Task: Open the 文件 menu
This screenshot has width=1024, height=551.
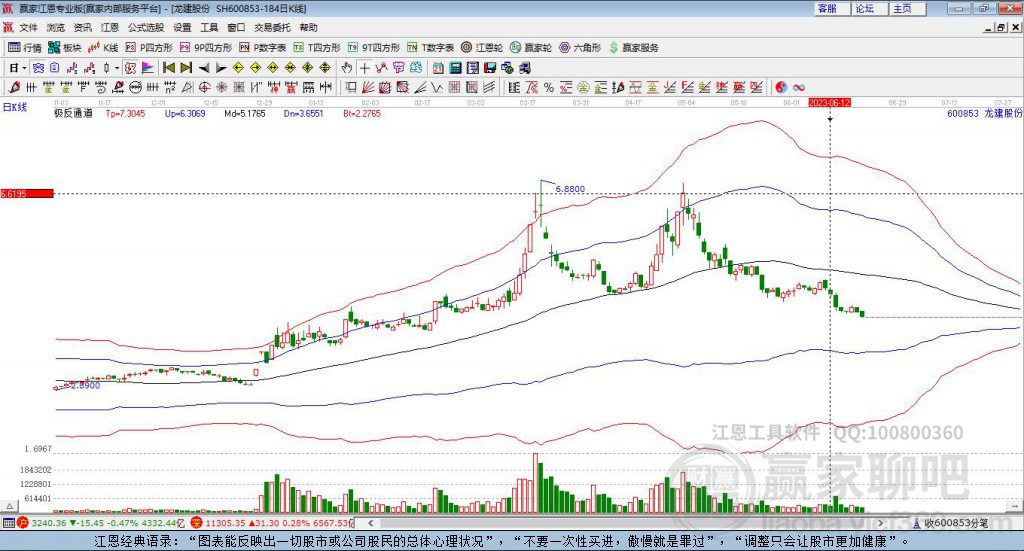Action: (x=29, y=27)
